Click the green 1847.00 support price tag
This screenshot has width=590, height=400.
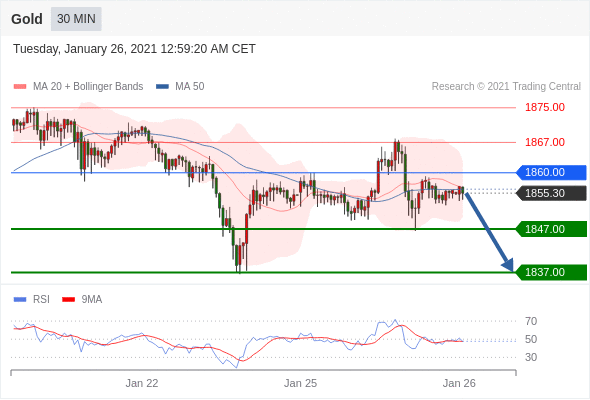(x=551, y=229)
